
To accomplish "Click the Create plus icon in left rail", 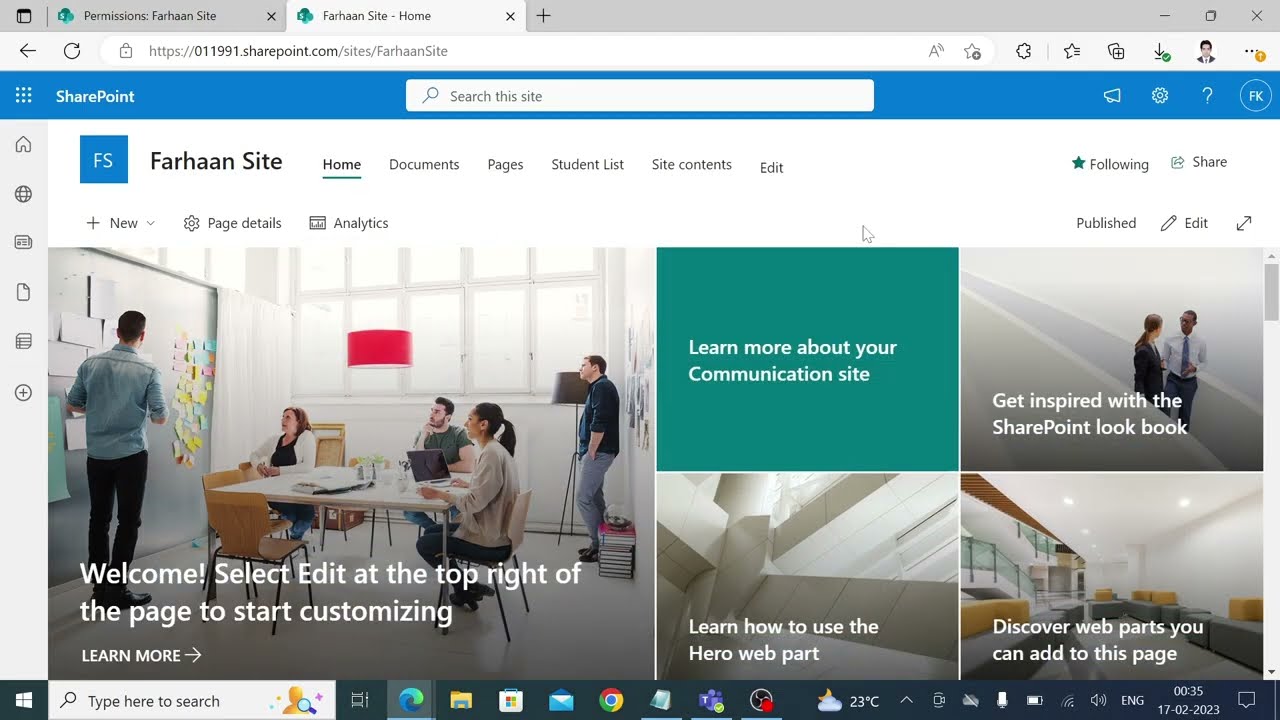I will coord(23,393).
